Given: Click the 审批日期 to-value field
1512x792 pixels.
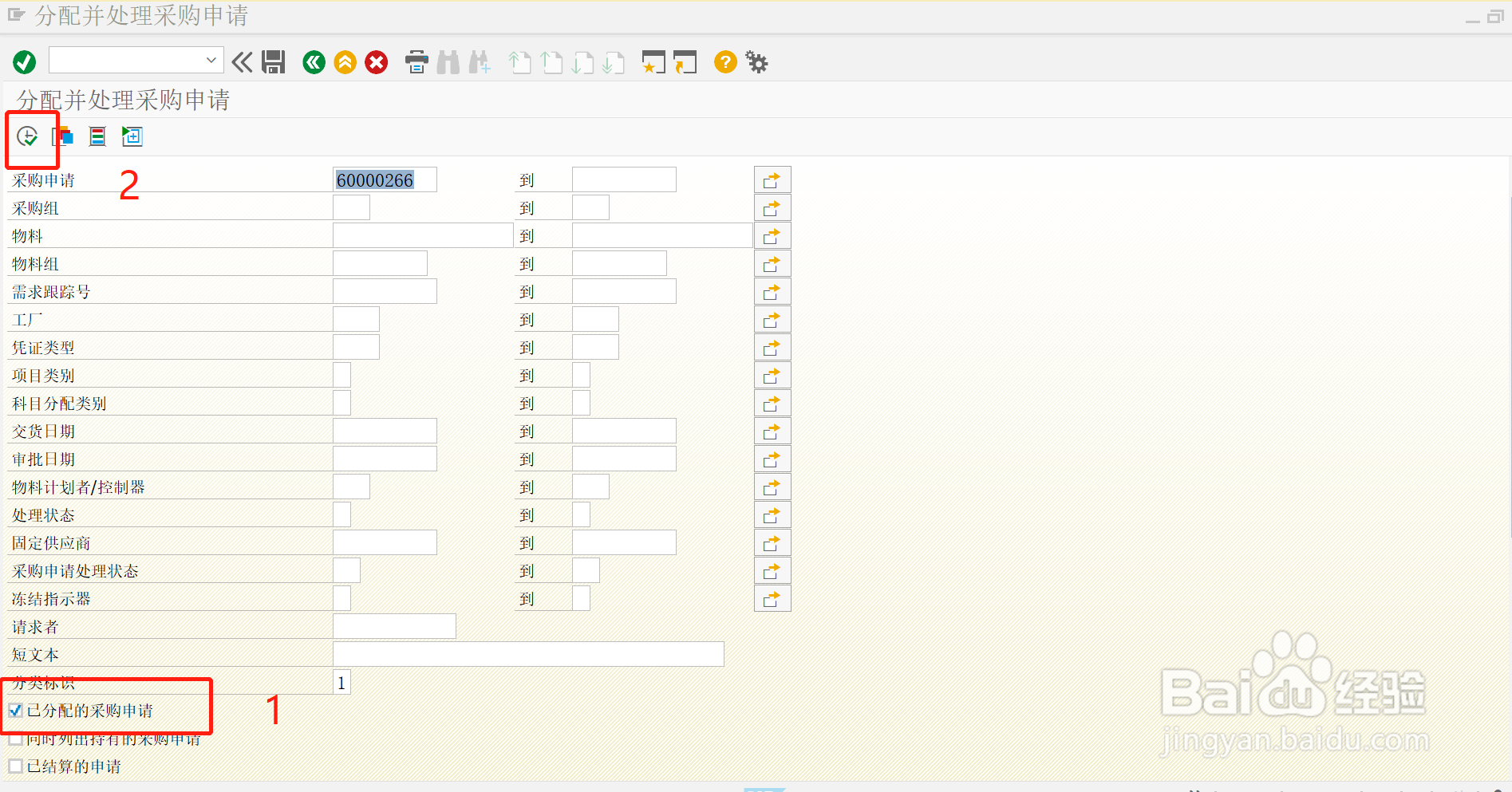Looking at the screenshot, I should pos(624,459).
